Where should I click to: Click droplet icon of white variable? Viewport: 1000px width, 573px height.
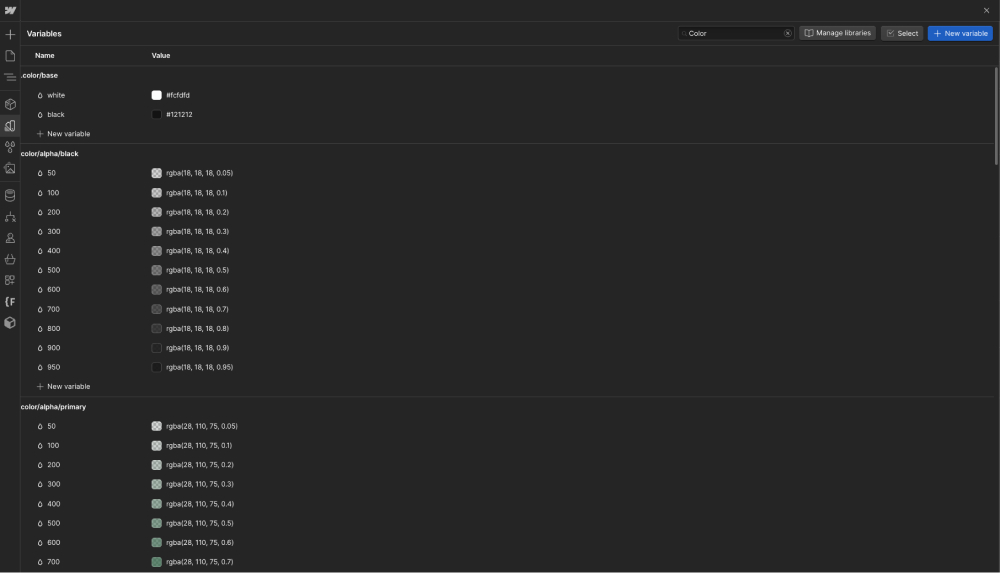point(40,96)
